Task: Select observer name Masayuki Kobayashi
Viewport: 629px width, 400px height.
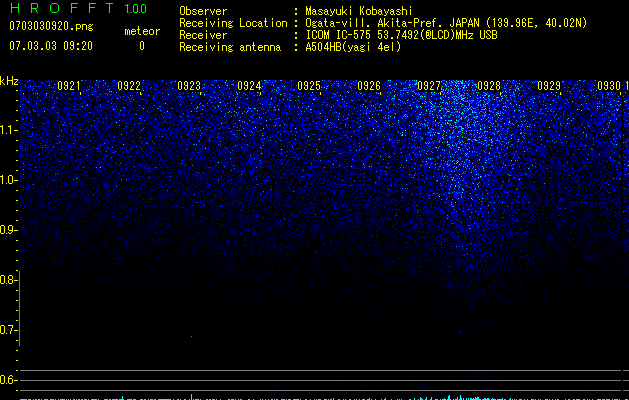Action: pos(359,11)
